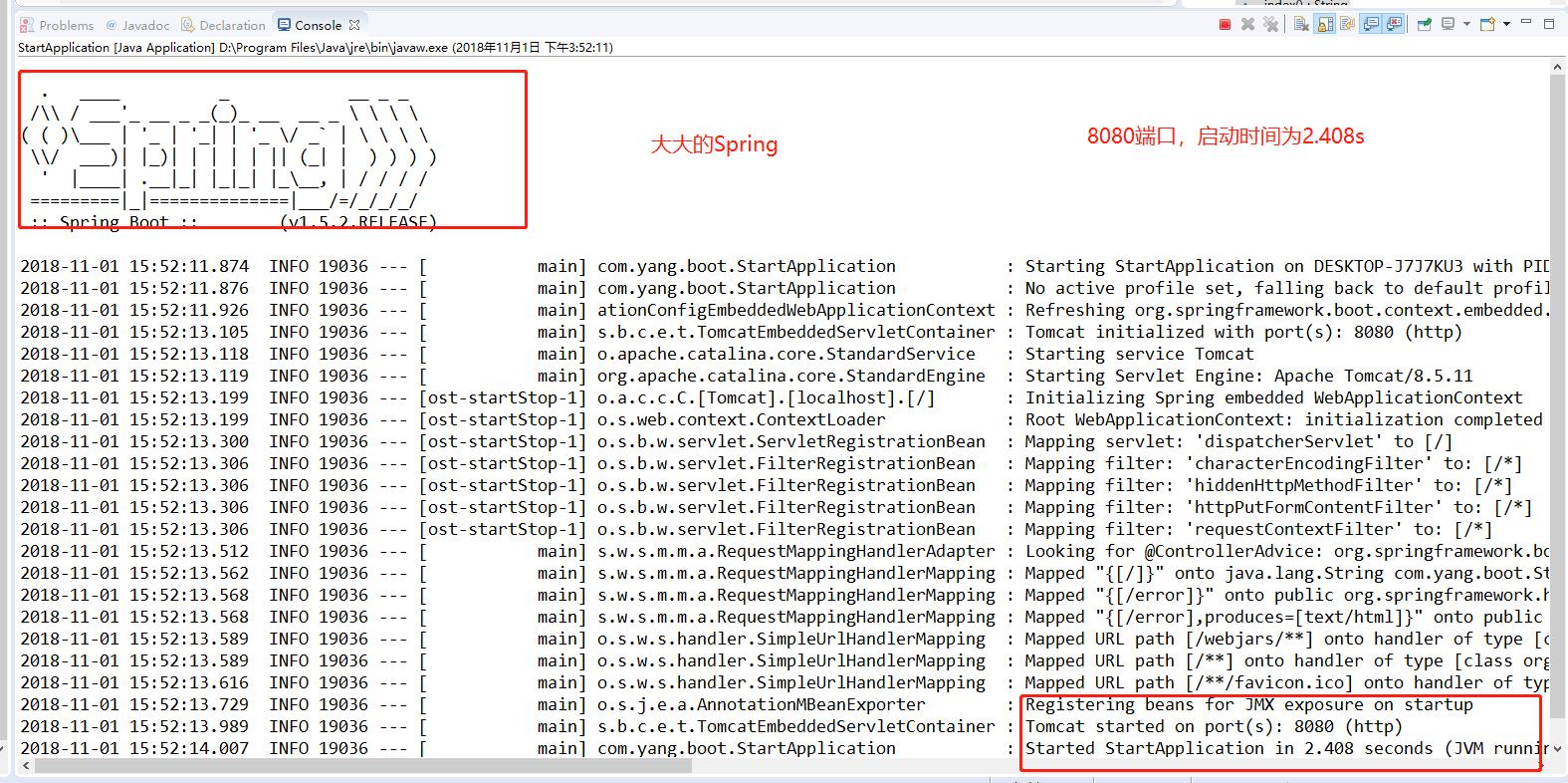1568x783 pixels.
Task: Click 'Starting service Tomcat' log message
Action: tap(1140, 354)
